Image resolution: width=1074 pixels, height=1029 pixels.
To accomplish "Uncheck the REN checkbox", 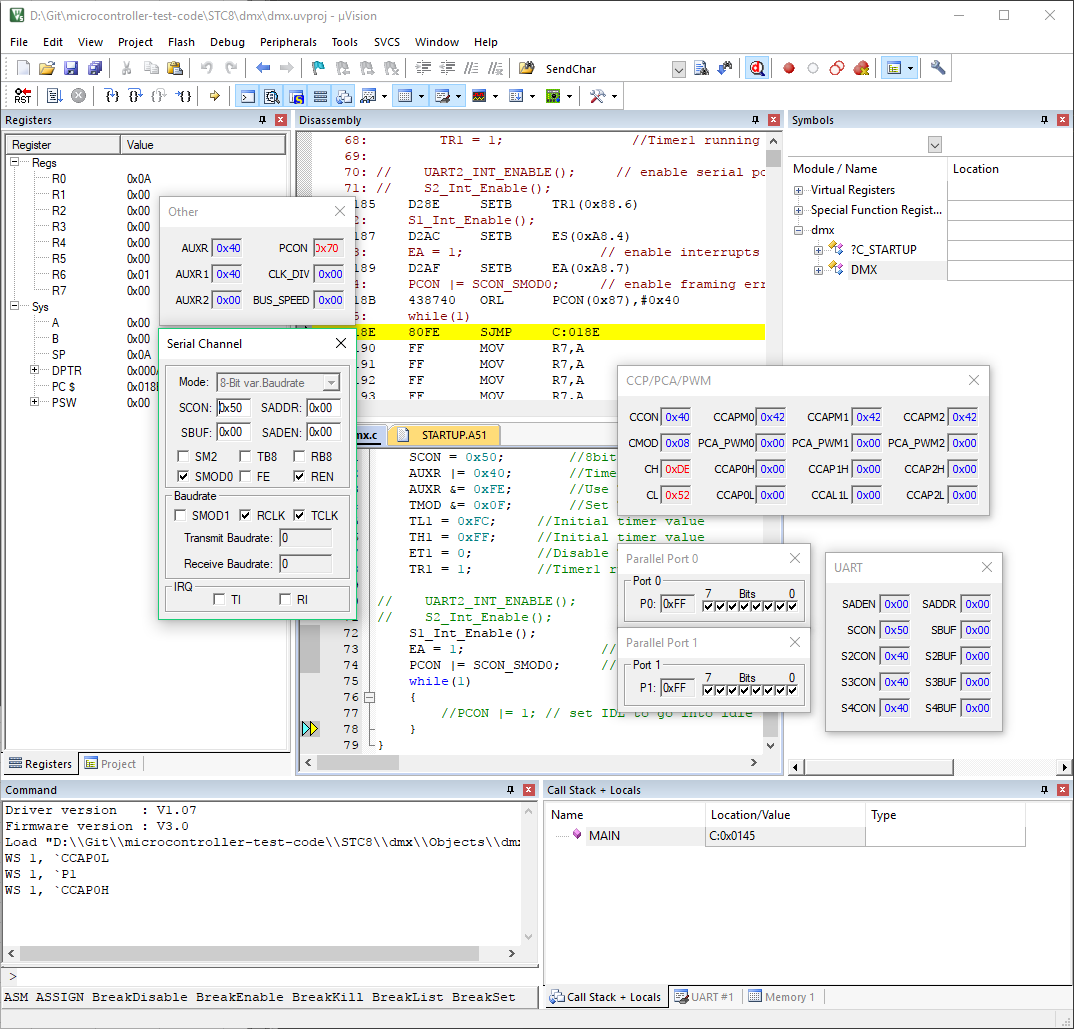I will point(299,477).
